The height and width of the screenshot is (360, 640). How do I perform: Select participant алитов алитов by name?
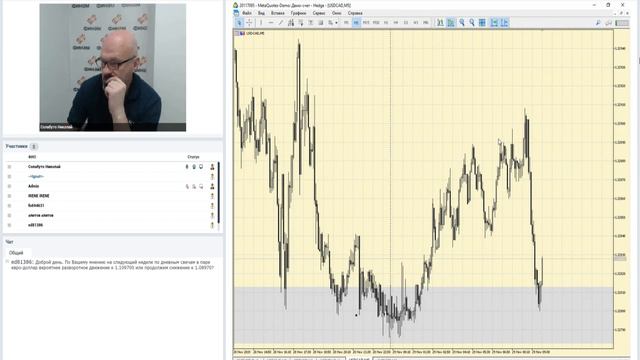click(40, 215)
